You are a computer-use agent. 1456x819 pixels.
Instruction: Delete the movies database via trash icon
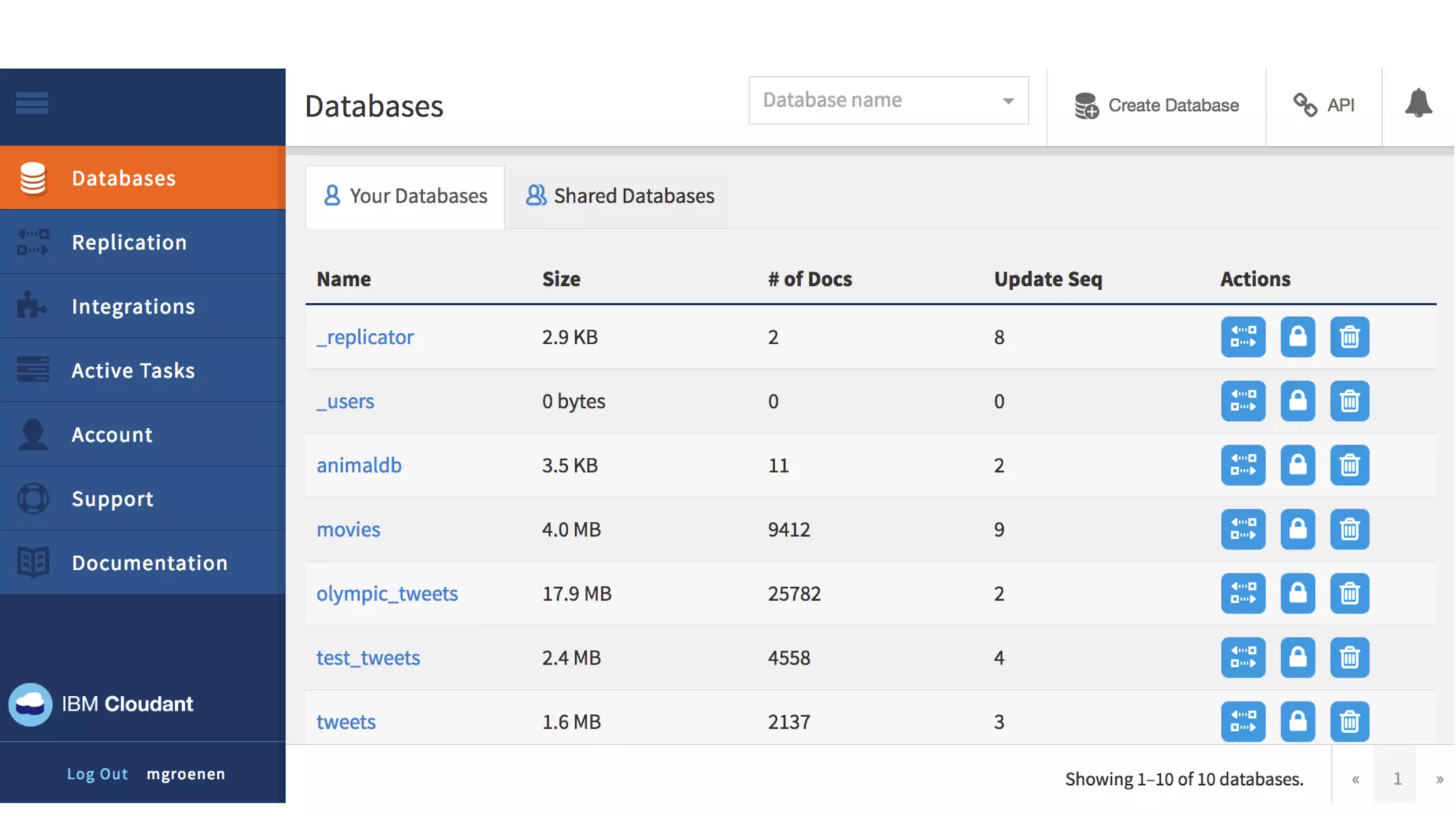(1349, 530)
